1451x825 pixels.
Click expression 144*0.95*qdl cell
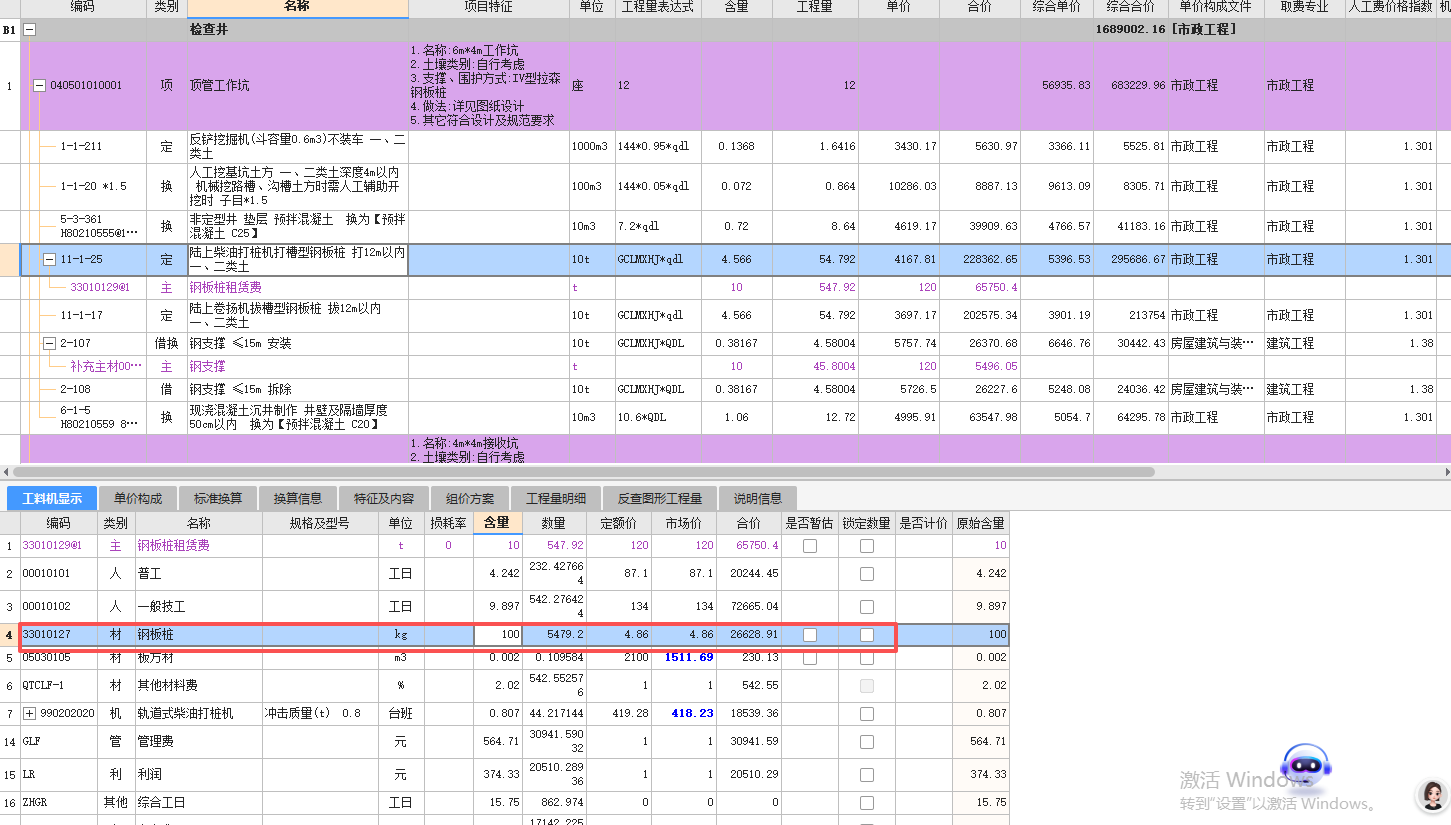pos(657,147)
